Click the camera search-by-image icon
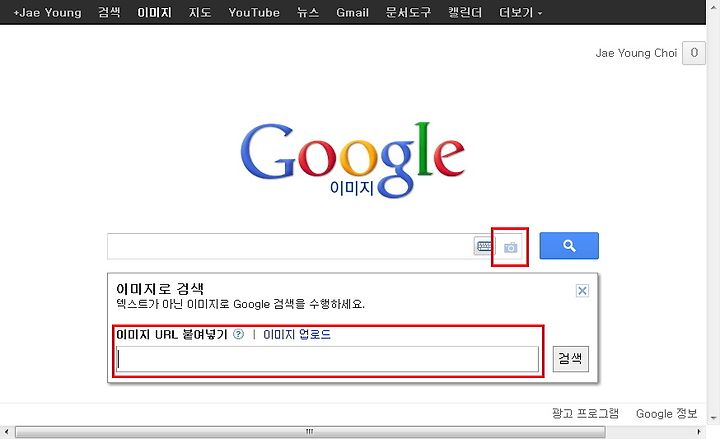This screenshot has height=439, width=720. click(510, 248)
